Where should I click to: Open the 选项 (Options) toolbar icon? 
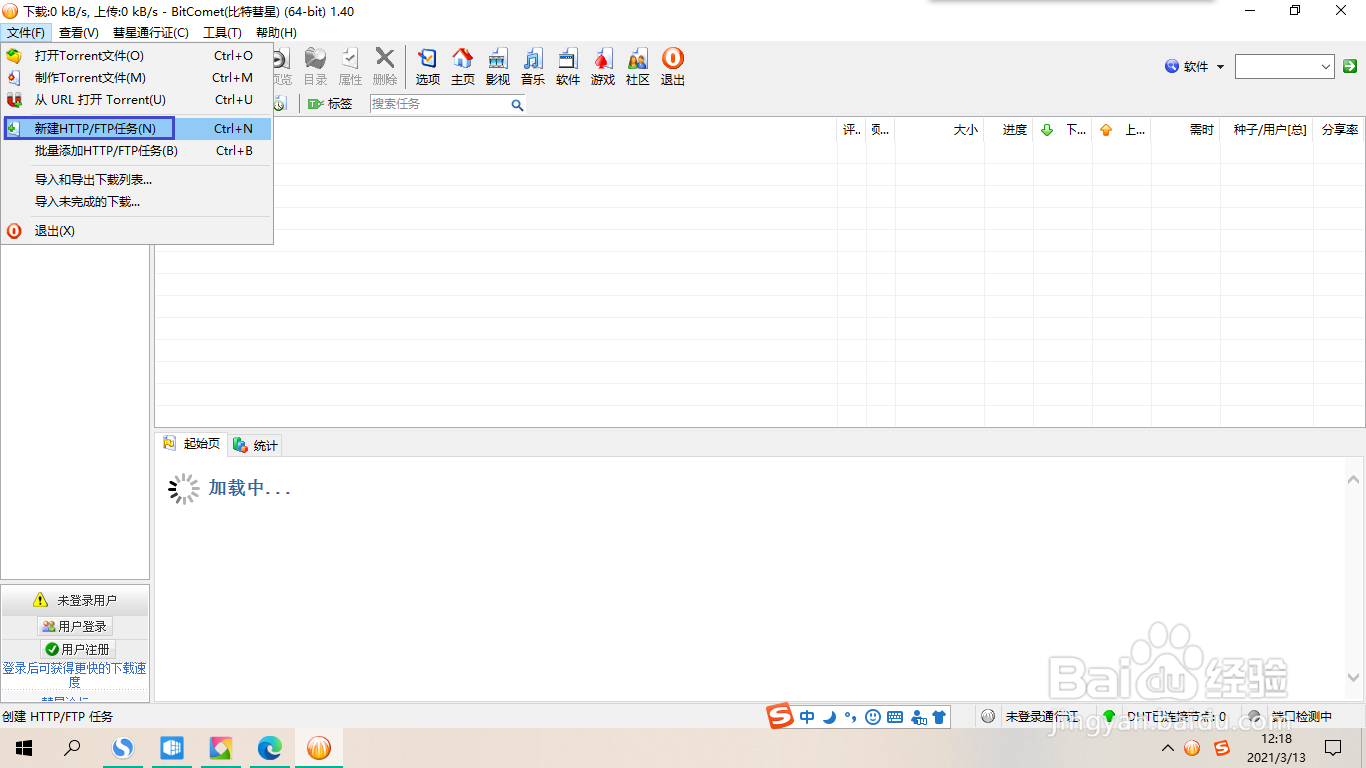(x=427, y=67)
